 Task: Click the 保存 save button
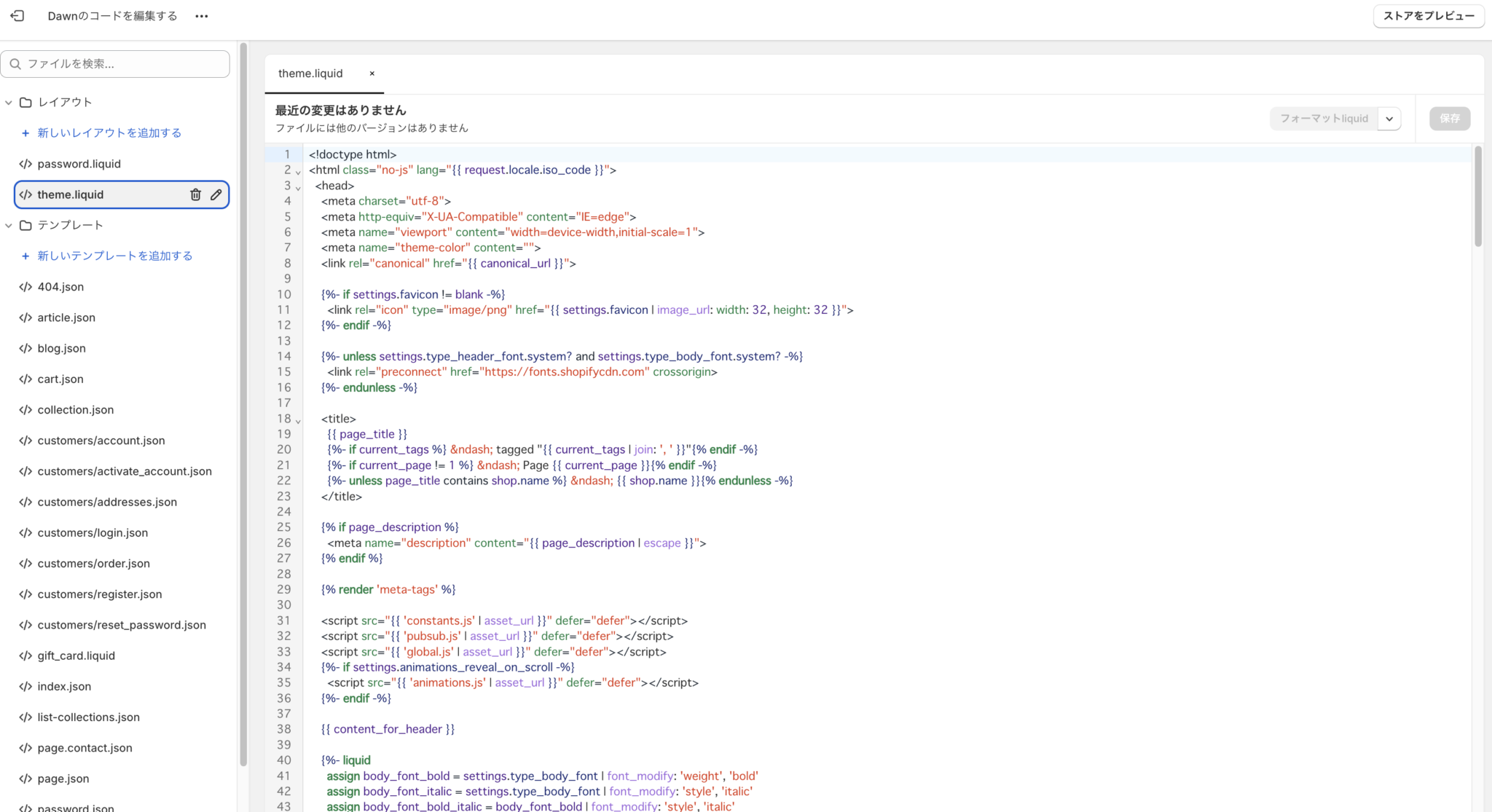1449,119
